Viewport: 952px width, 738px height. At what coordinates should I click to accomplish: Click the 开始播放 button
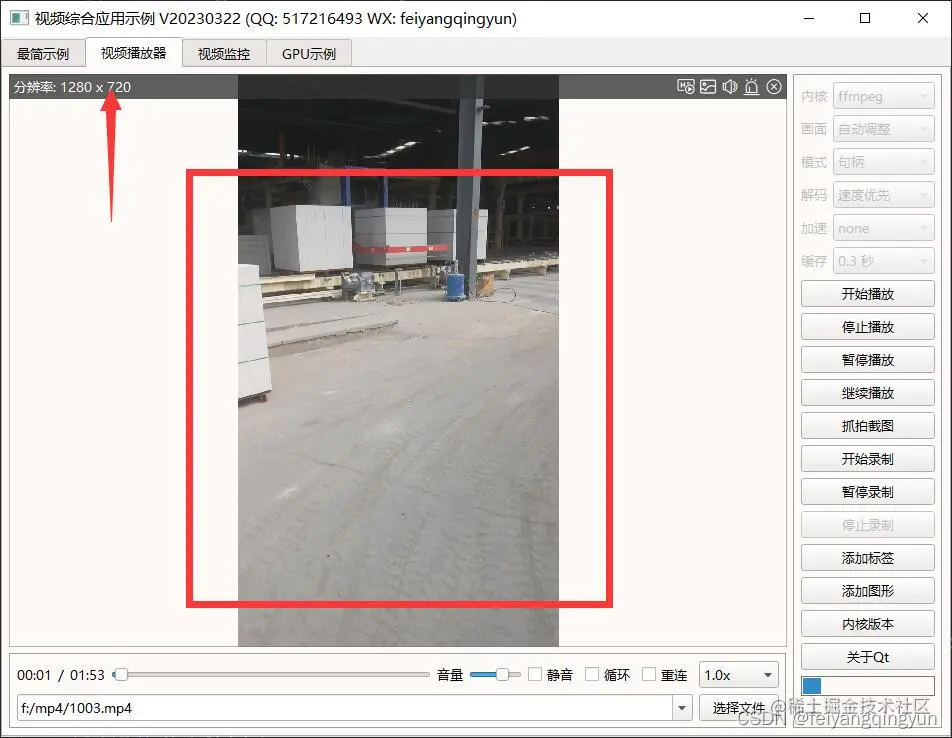(x=868, y=294)
